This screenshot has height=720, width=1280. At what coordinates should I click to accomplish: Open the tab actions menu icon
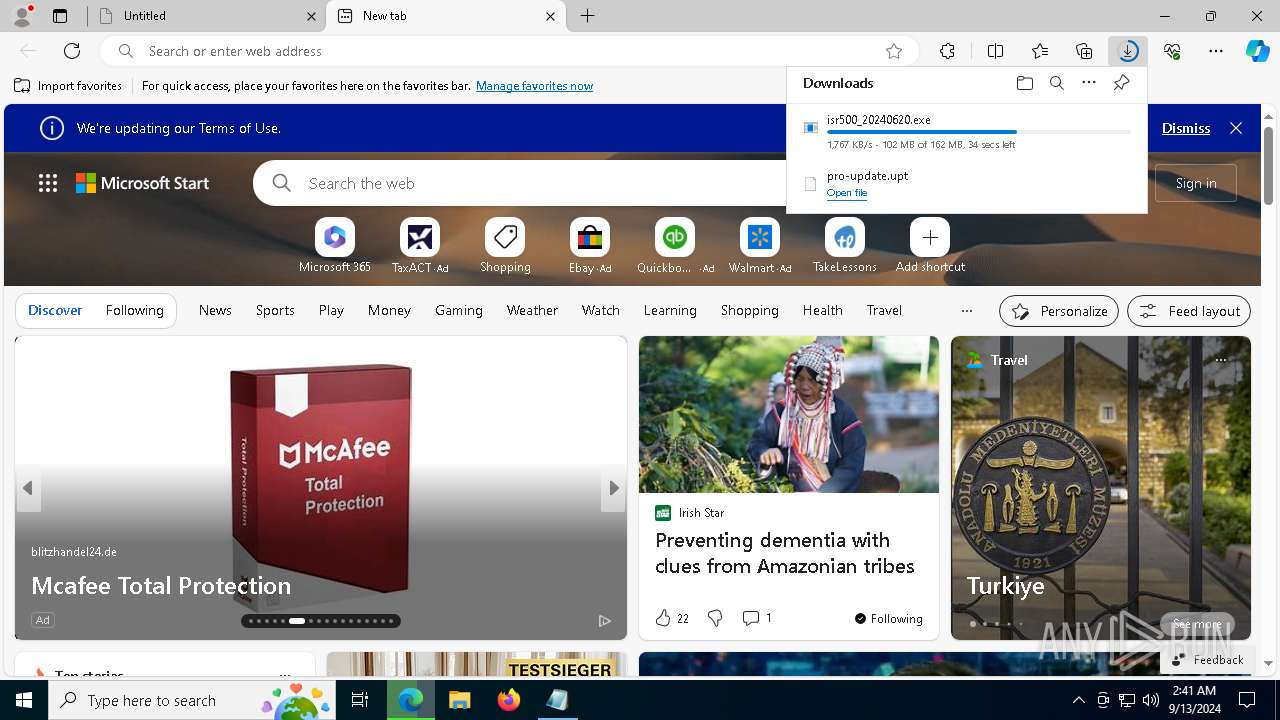(60, 16)
